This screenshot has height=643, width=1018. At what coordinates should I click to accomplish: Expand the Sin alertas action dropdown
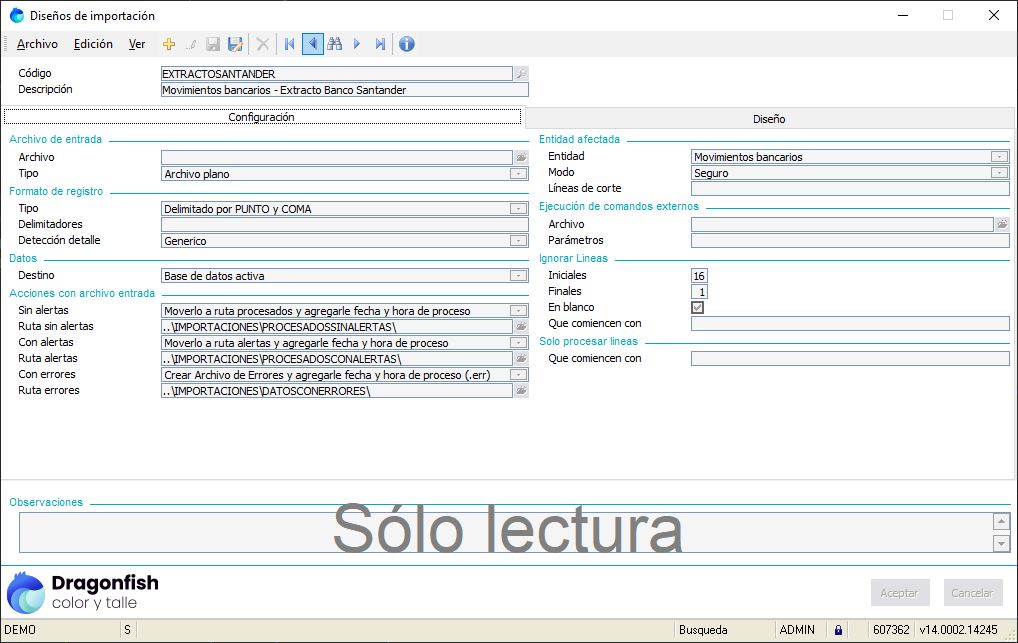coord(518,311)
